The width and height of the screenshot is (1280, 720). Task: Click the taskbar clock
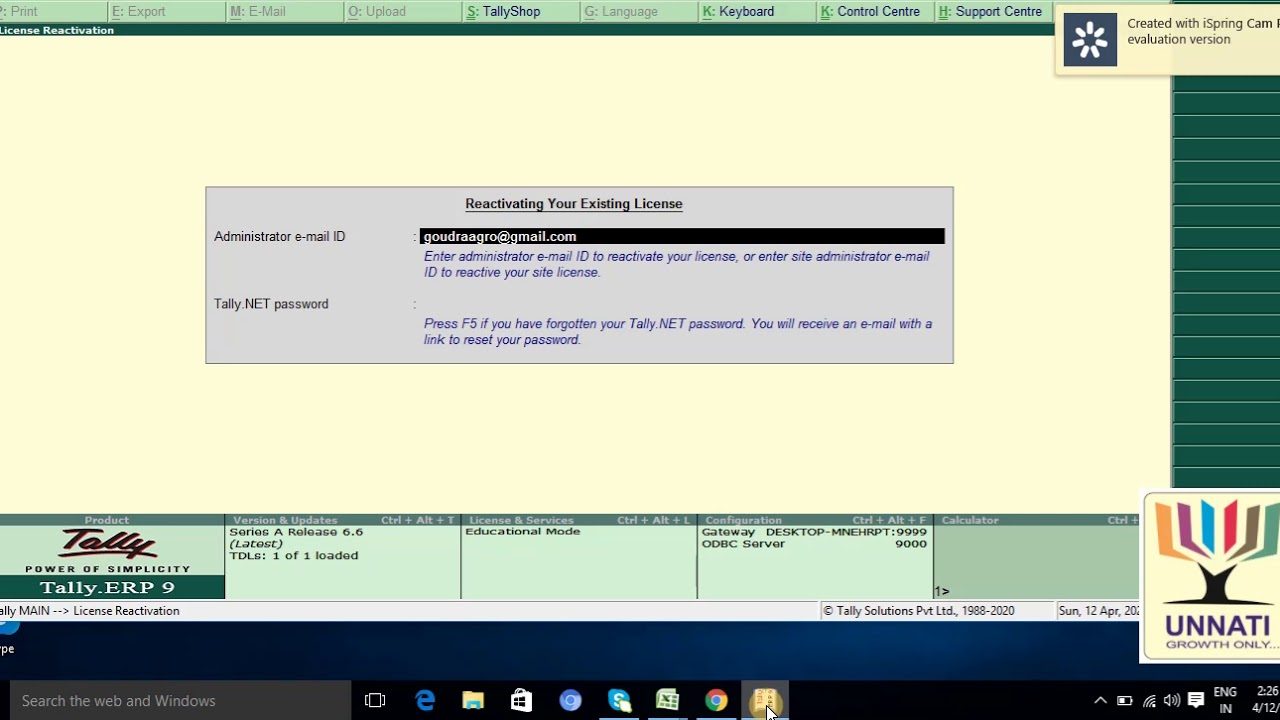pyautogui.click(x=1266, y=701)
